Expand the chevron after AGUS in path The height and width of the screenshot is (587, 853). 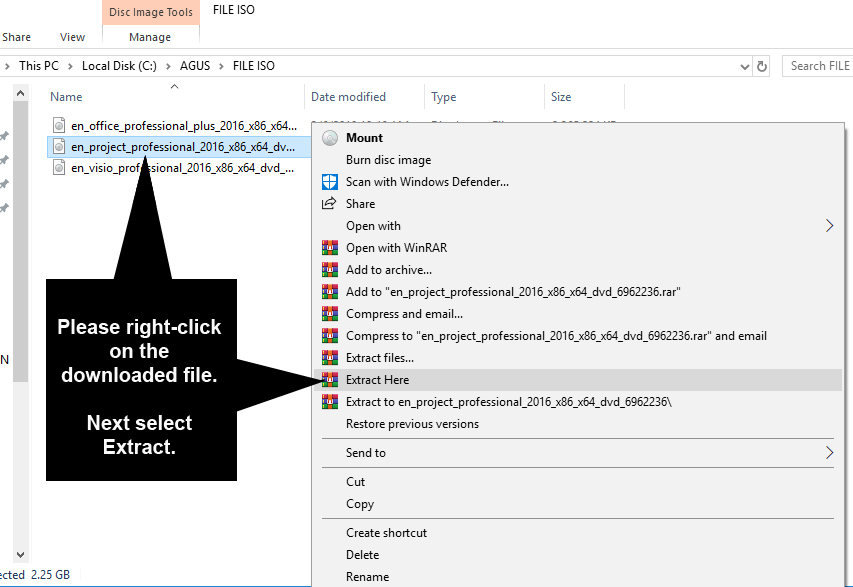(221, 66)
